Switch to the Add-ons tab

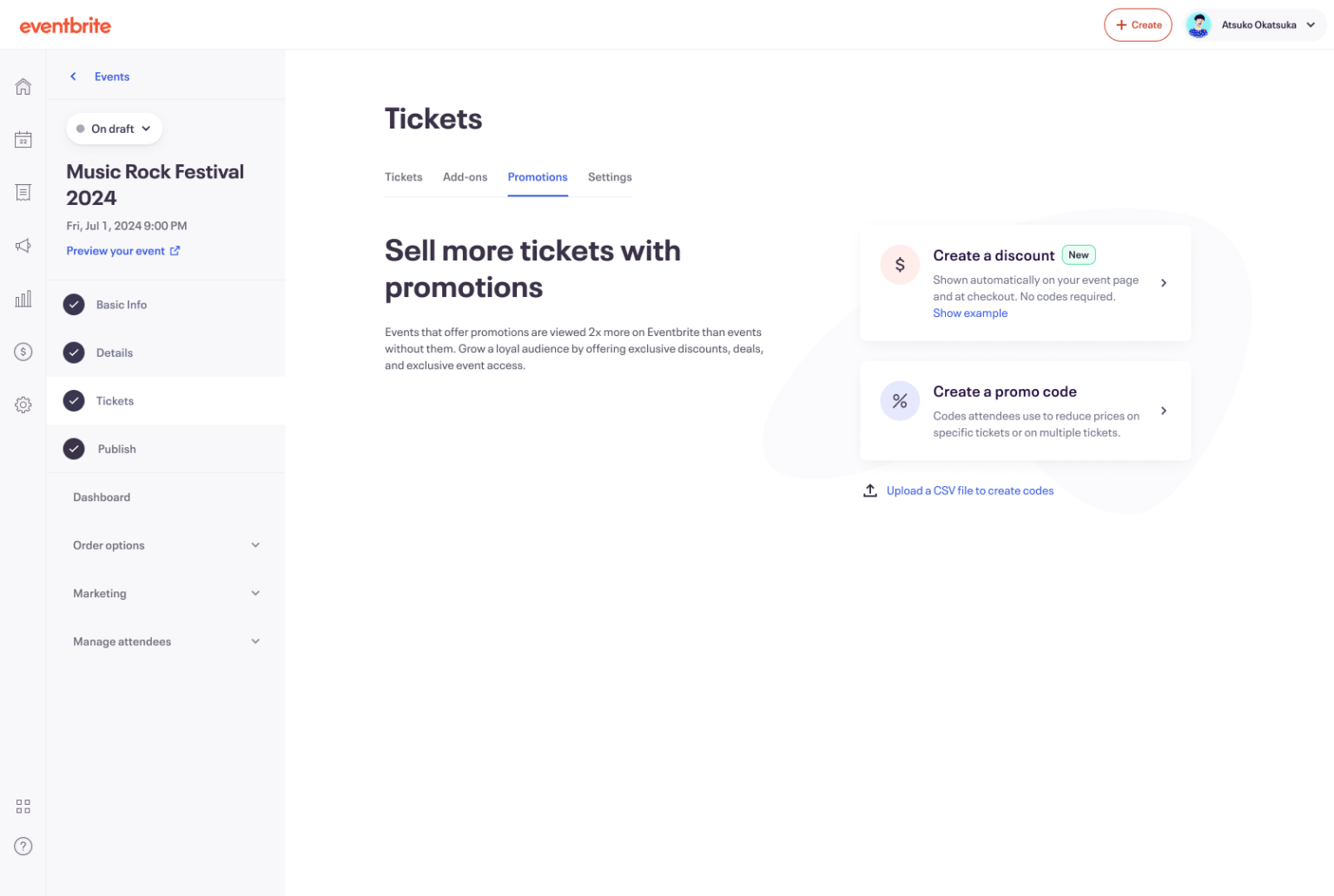(465, 176)
